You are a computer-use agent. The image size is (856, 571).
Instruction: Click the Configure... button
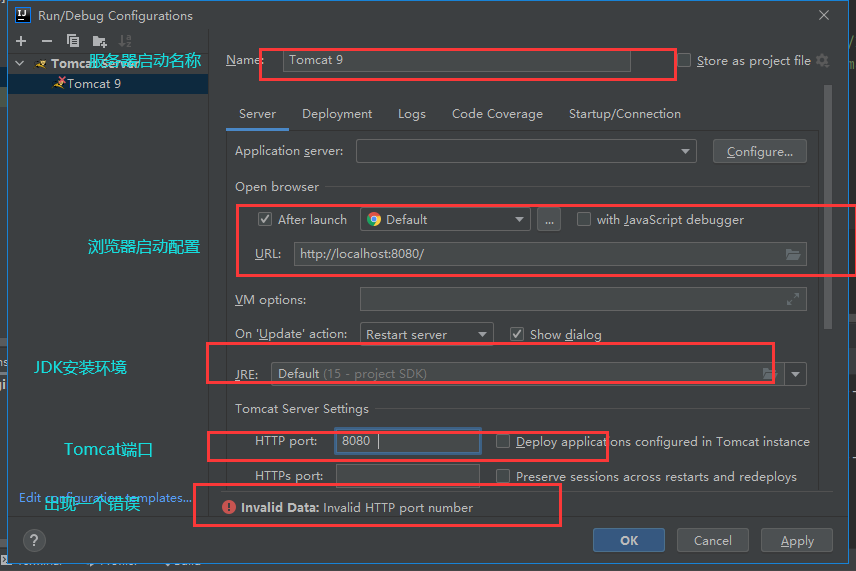click(x=759, y=151)
